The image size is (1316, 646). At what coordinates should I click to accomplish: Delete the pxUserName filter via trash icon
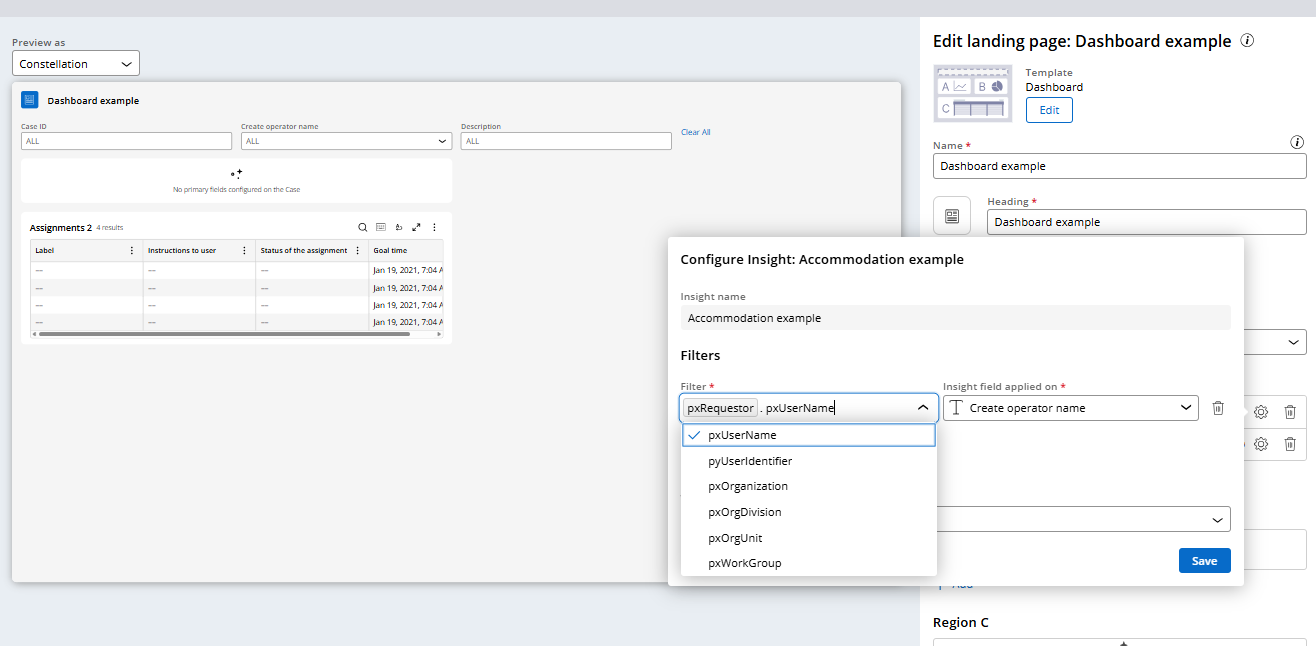[1218, 407]
